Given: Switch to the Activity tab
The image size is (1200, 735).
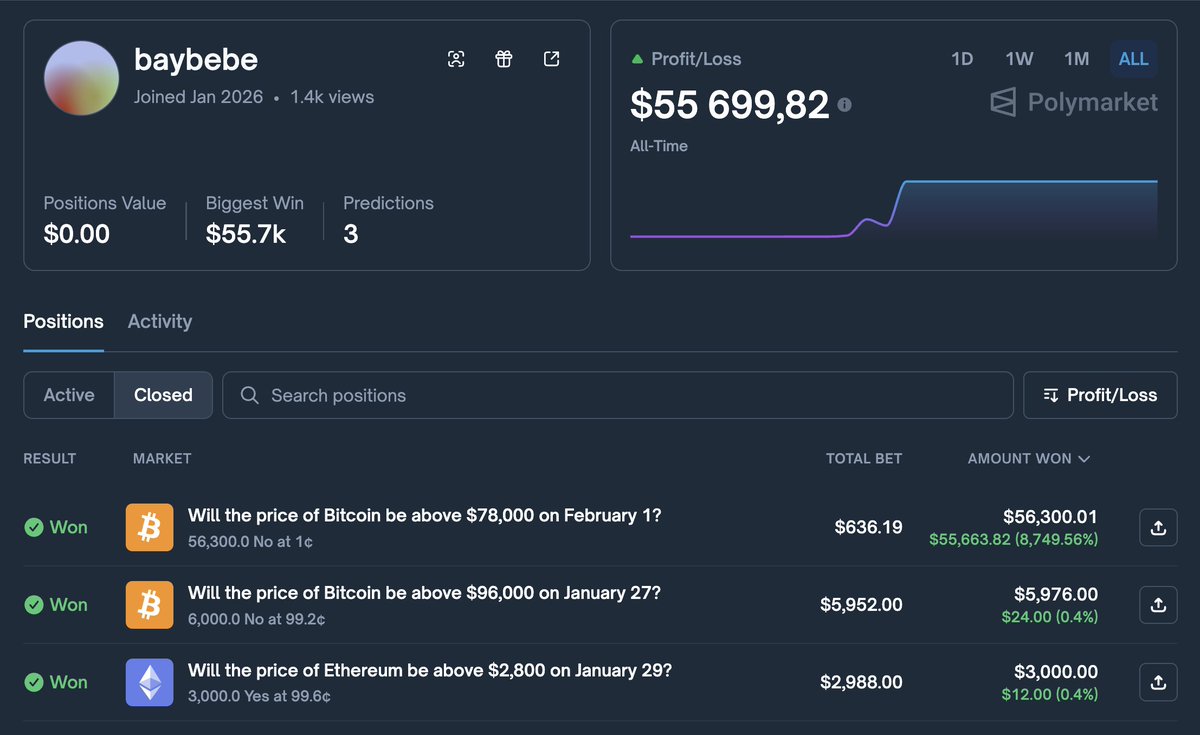Looking at the screenshot, I should (x=160, y=322).
